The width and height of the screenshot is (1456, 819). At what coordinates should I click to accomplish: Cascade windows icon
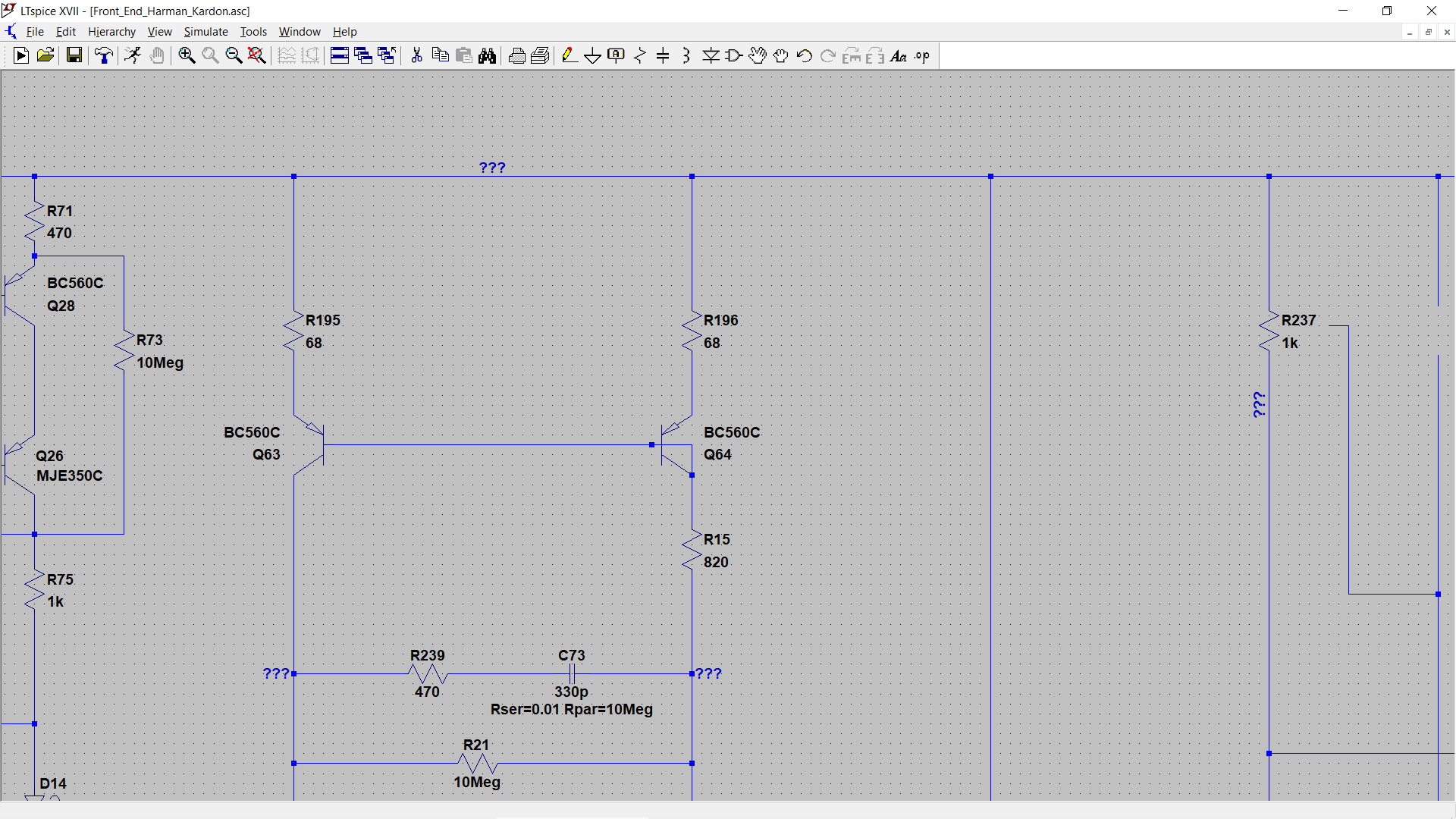(x=363, y=55)
